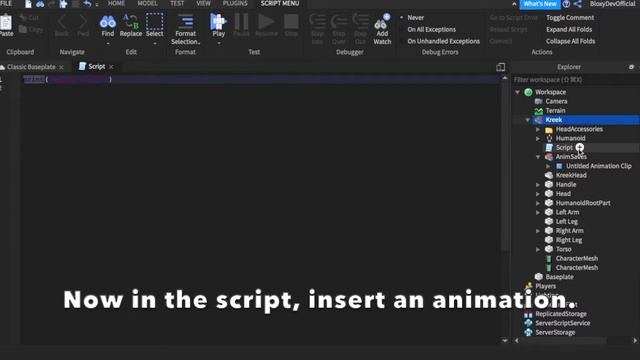Image resolution: width=640 pixels, height=360 pixels.
Task: Click the help question mark icon
Action: (x=566, y=4)
